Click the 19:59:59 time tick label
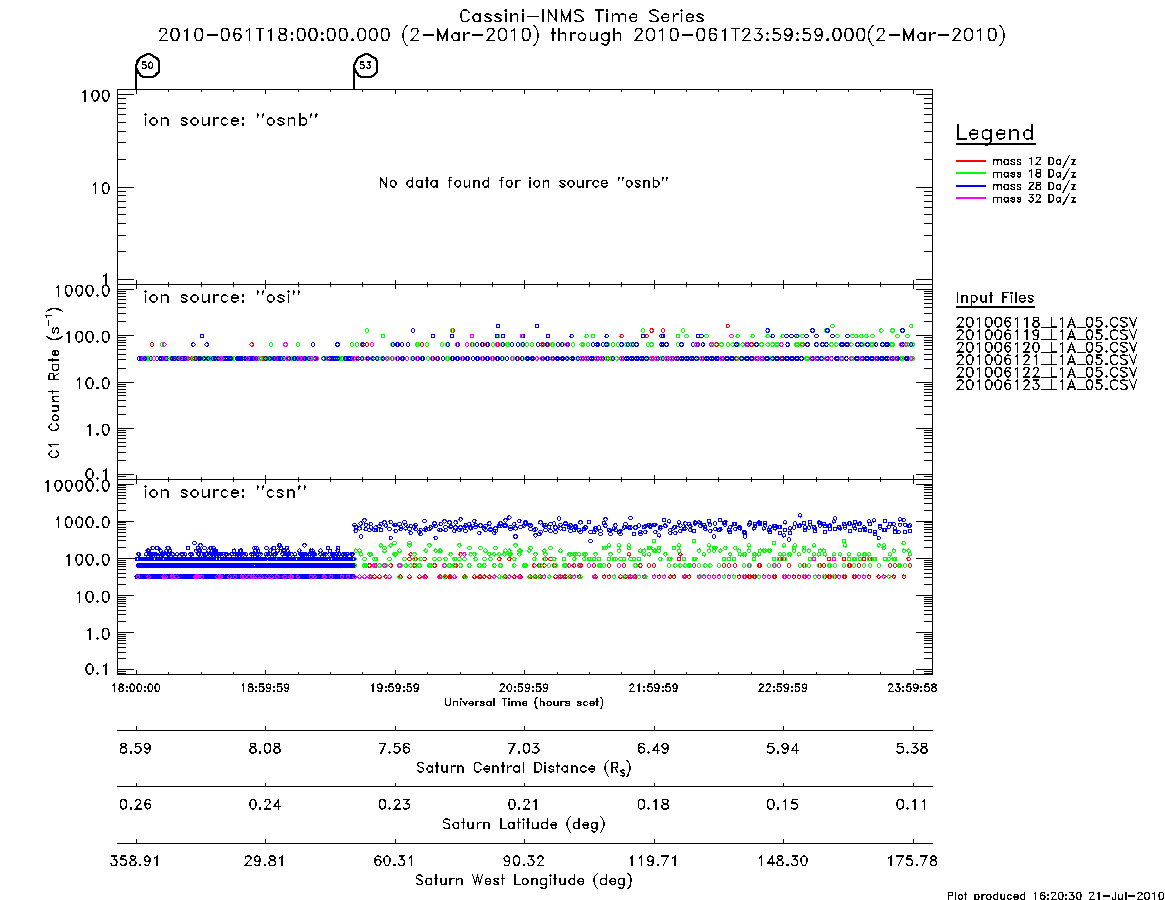 point(395,688)
